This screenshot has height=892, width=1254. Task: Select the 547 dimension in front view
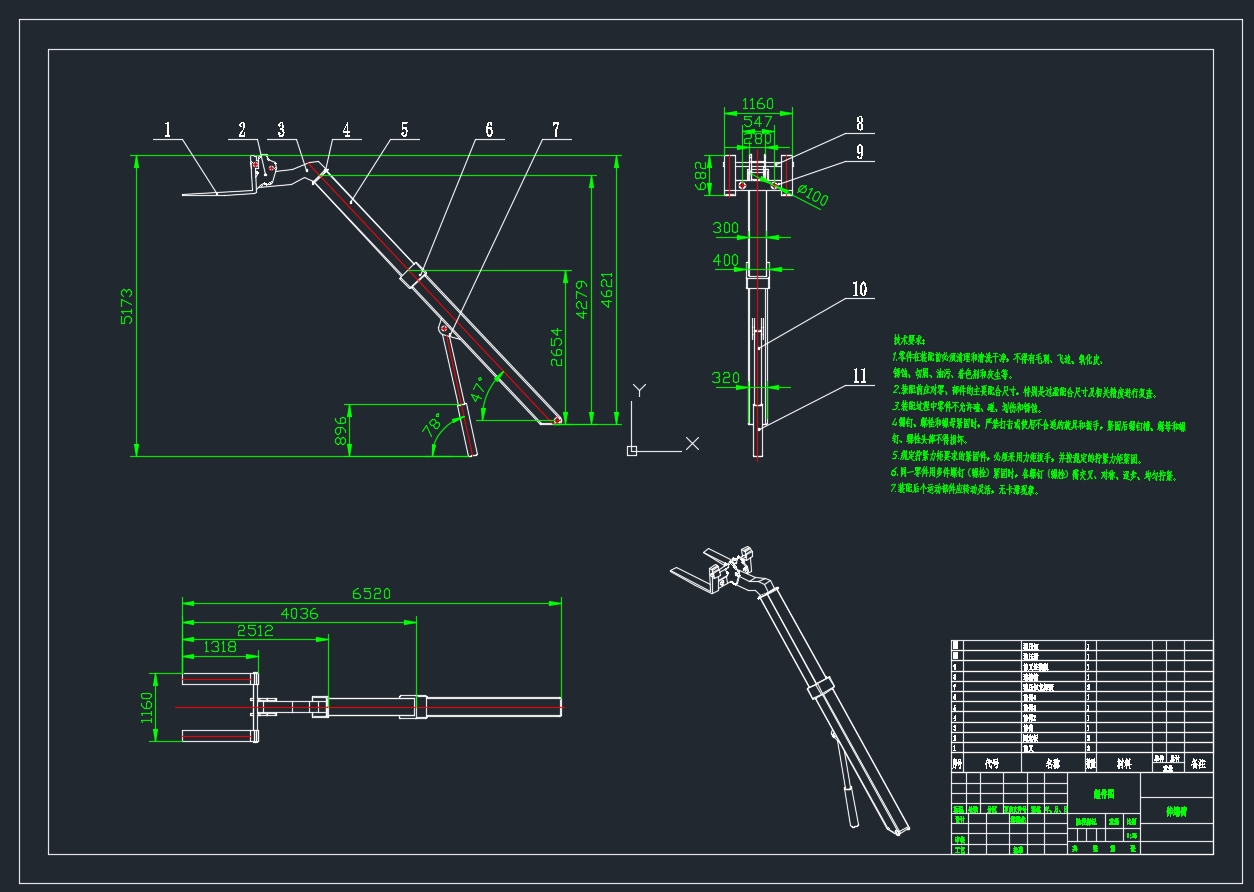pos(757,122)
